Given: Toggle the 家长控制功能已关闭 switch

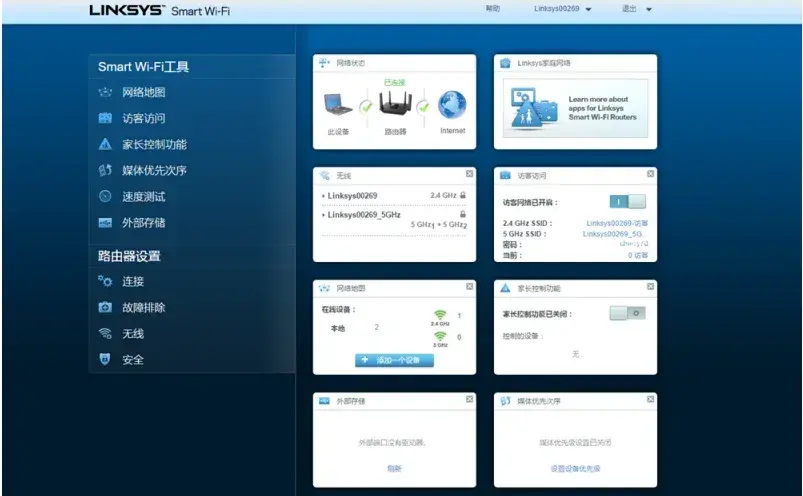Looking at the screenshot, I should click(x=628, y=313).
